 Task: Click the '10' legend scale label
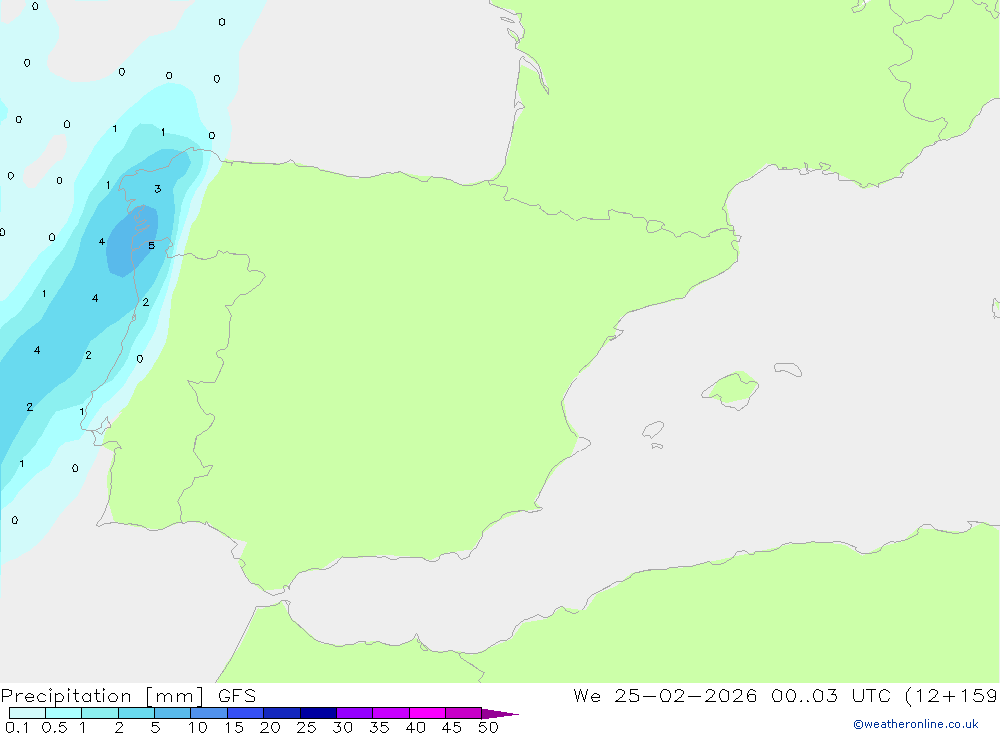(x=198, y=727)
